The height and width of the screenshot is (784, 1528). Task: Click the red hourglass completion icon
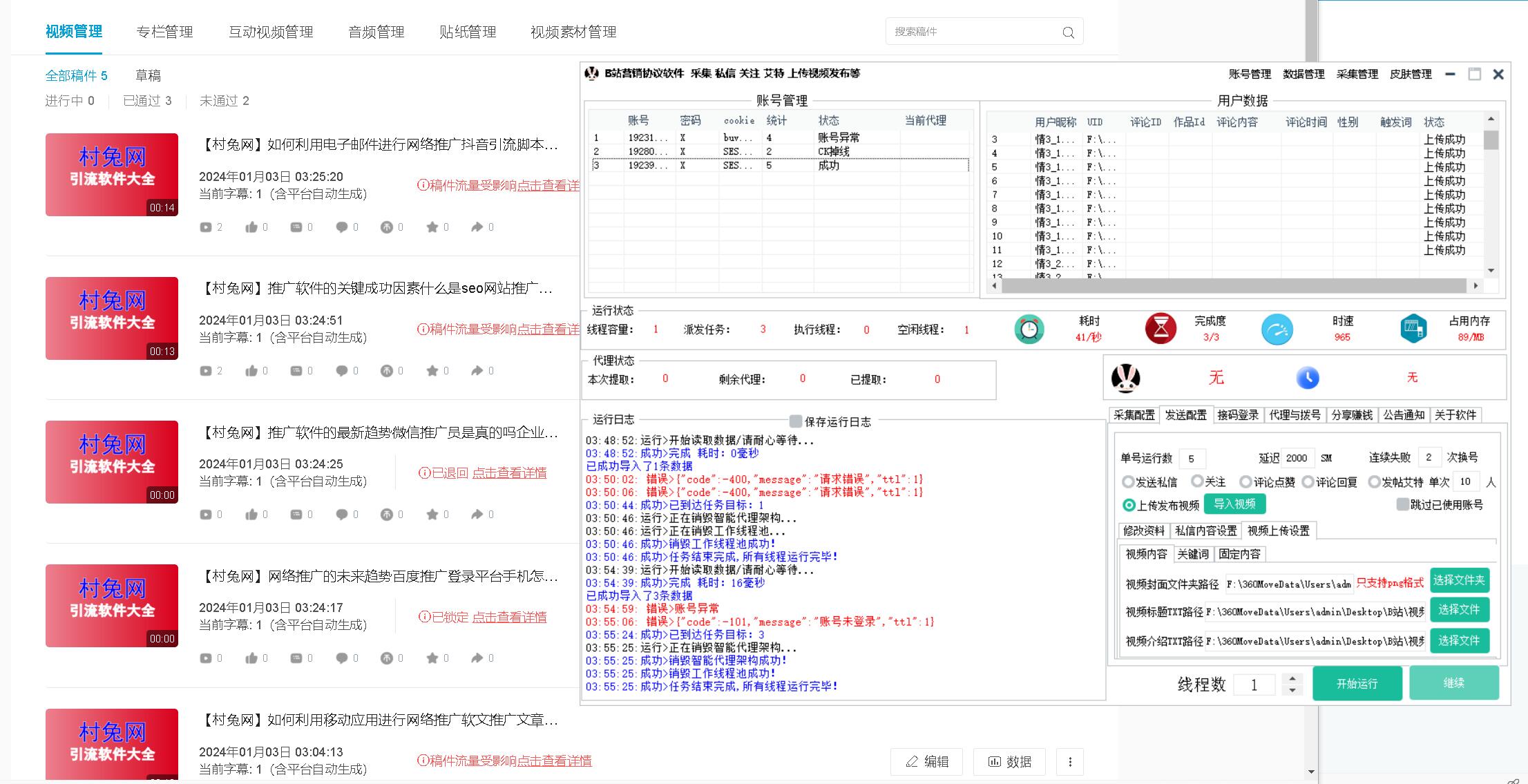coord(1161,329)
